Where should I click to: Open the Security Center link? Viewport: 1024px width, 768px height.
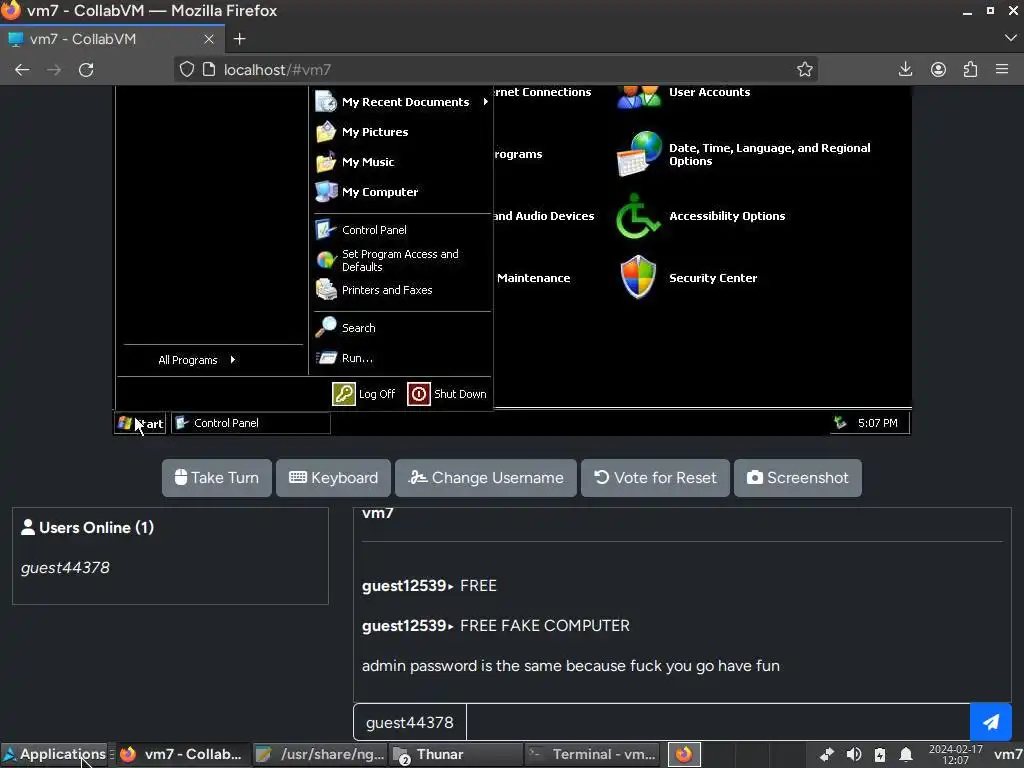click(x=712, y=278)
